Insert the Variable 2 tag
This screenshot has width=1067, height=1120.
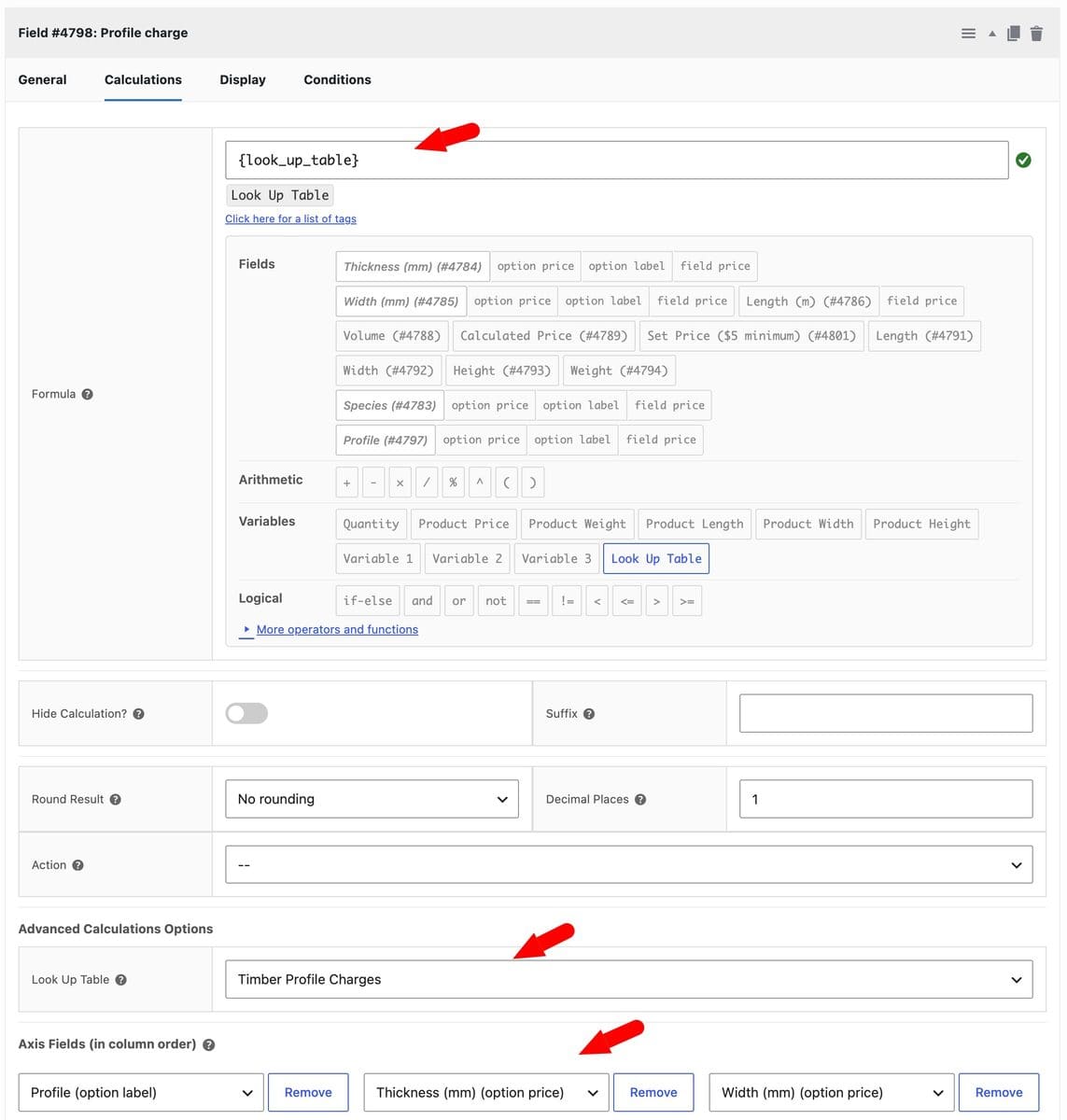click(467, 559)
